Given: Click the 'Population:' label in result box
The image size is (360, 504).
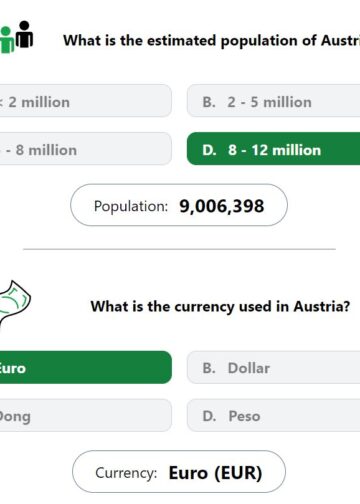Looking at the screenshot, I should (131, 206).
